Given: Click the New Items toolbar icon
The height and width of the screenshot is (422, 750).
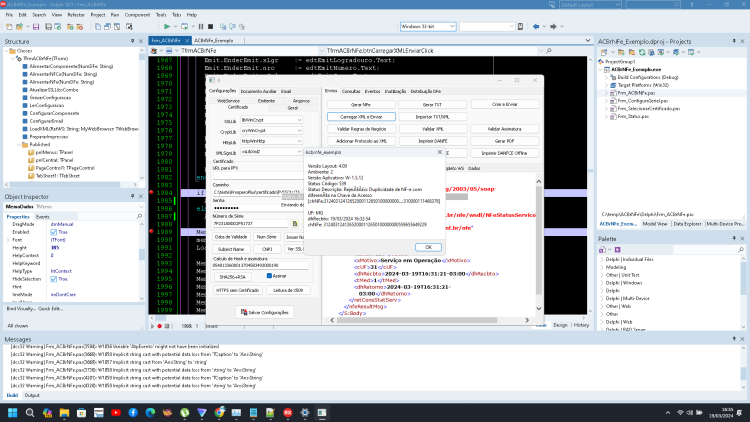Looking at the screenshot, I should 9,27.
